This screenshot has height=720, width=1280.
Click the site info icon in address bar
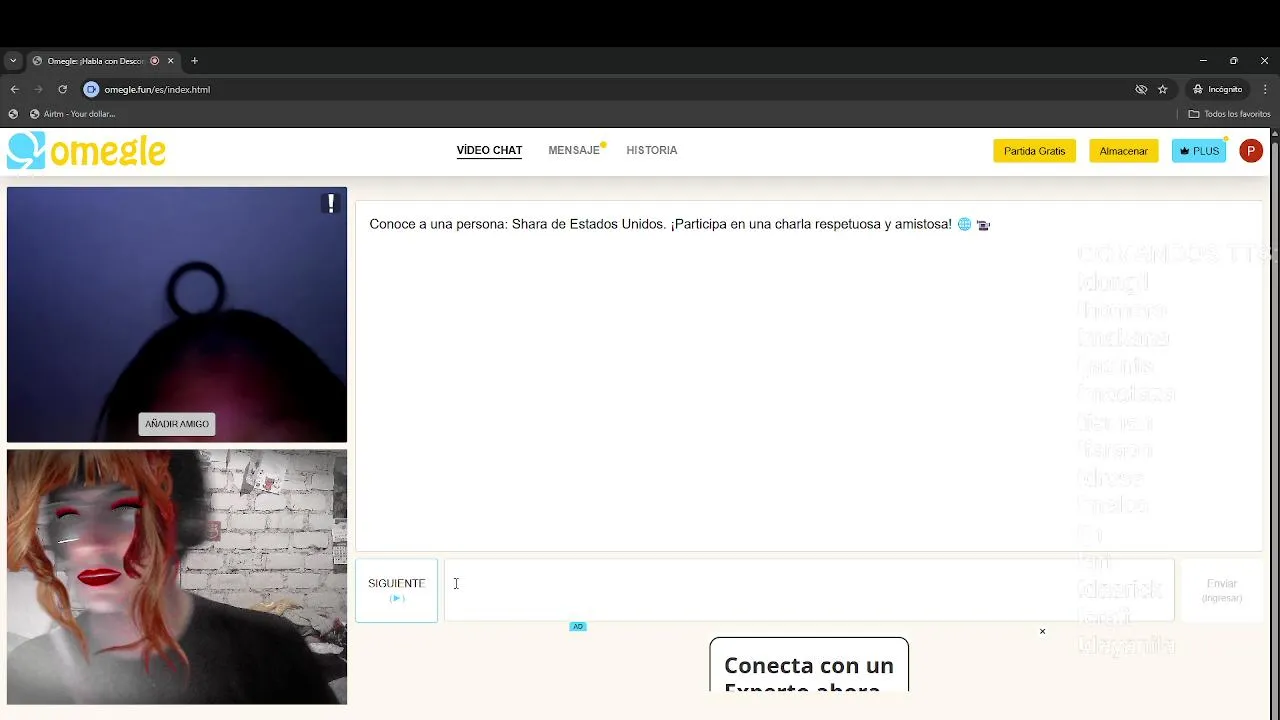pos(91,89)
